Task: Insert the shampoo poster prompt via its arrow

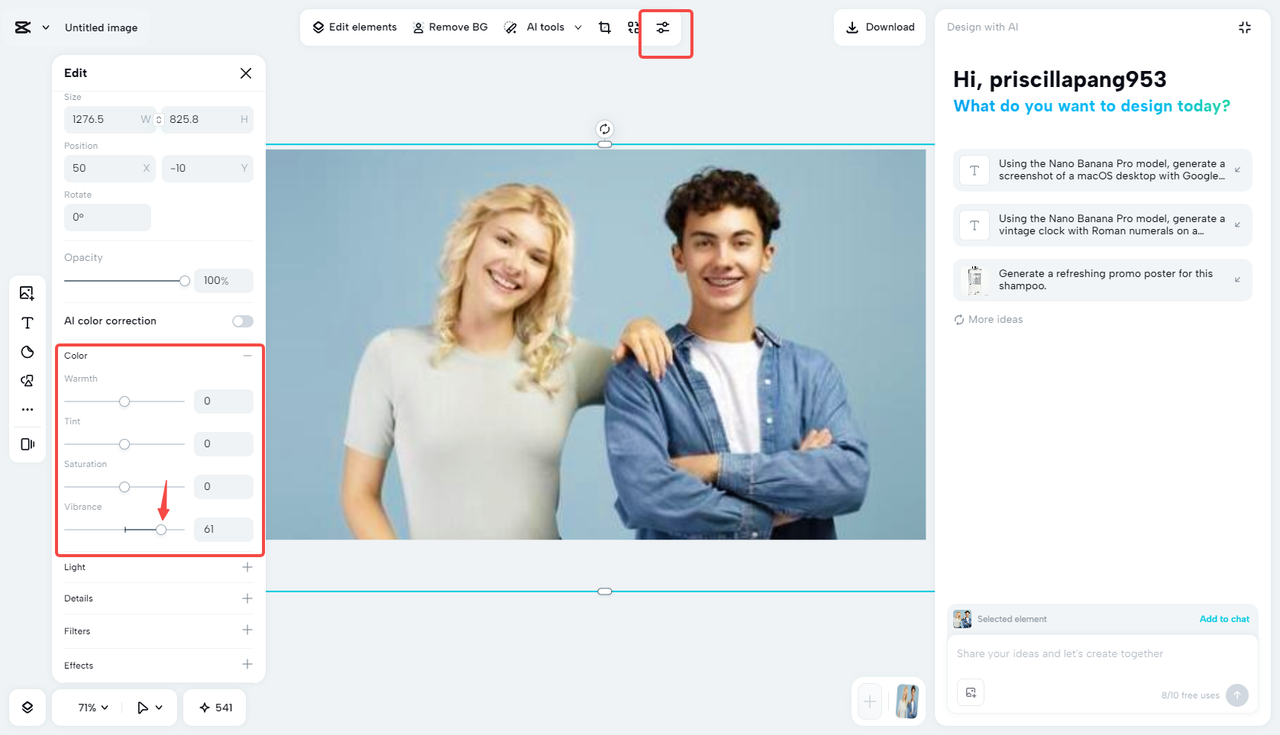Action: 1237,280
